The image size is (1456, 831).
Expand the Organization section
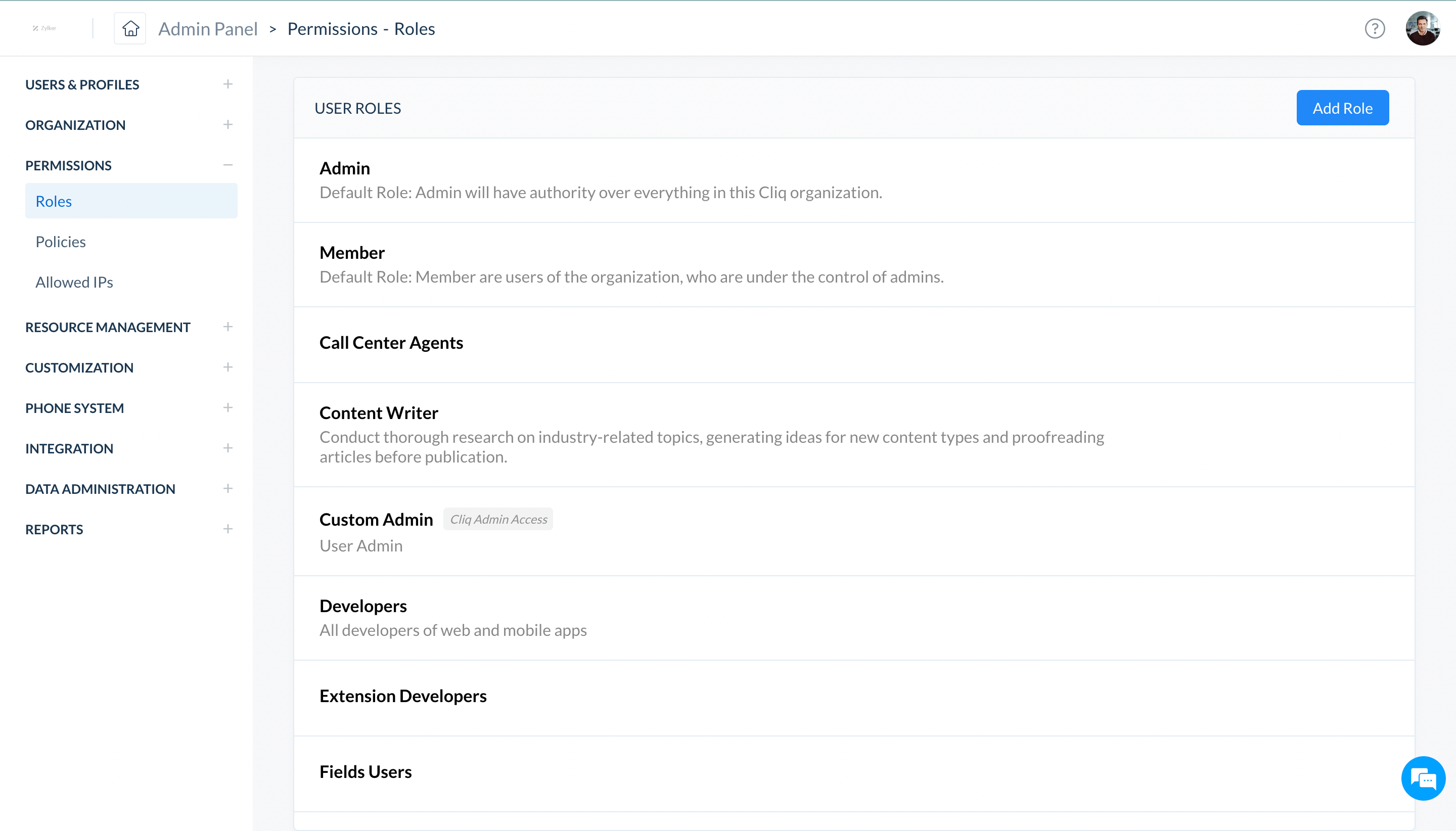point(227,124)
